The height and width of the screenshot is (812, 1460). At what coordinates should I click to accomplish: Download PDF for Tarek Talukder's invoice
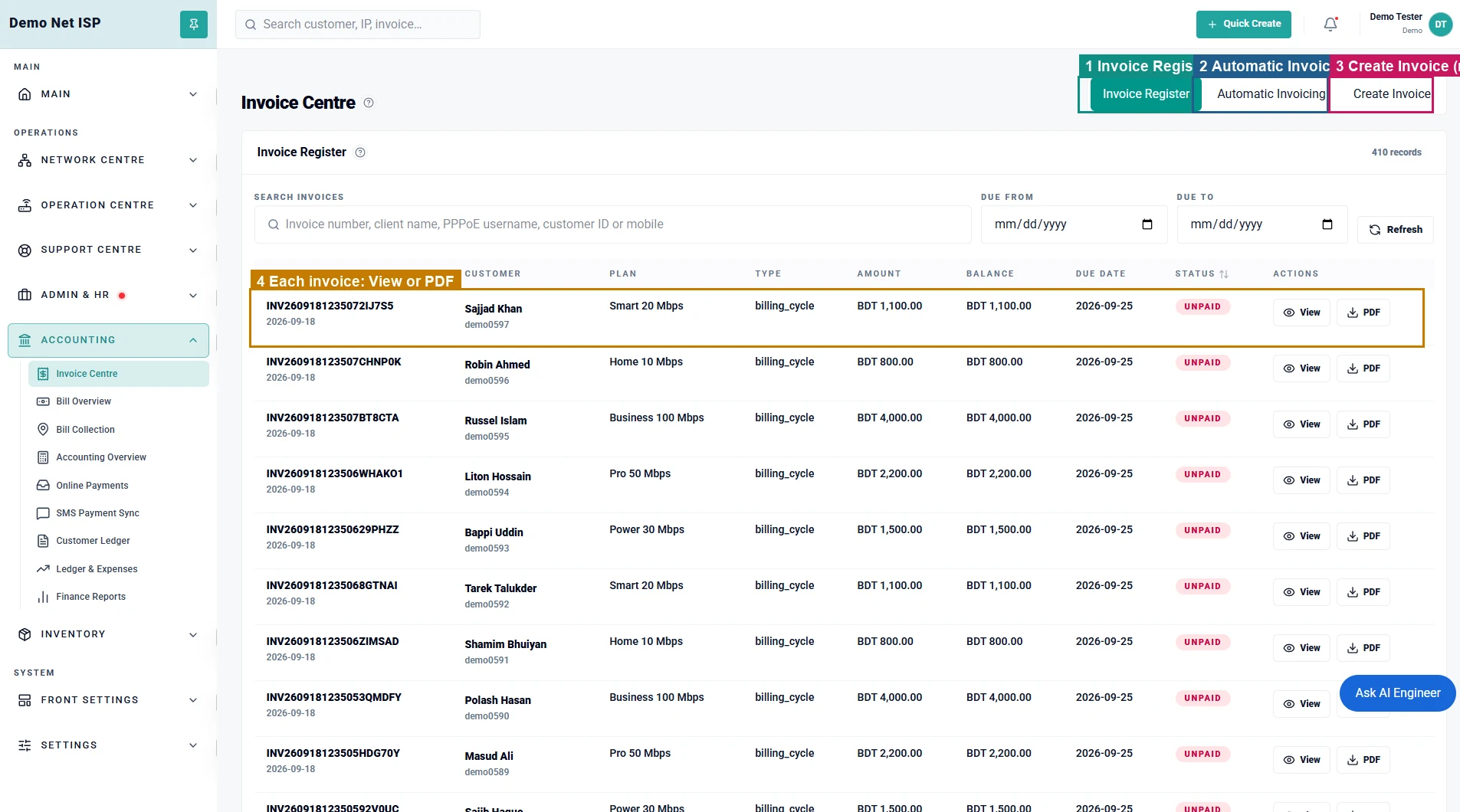(x=1363, y=592)
